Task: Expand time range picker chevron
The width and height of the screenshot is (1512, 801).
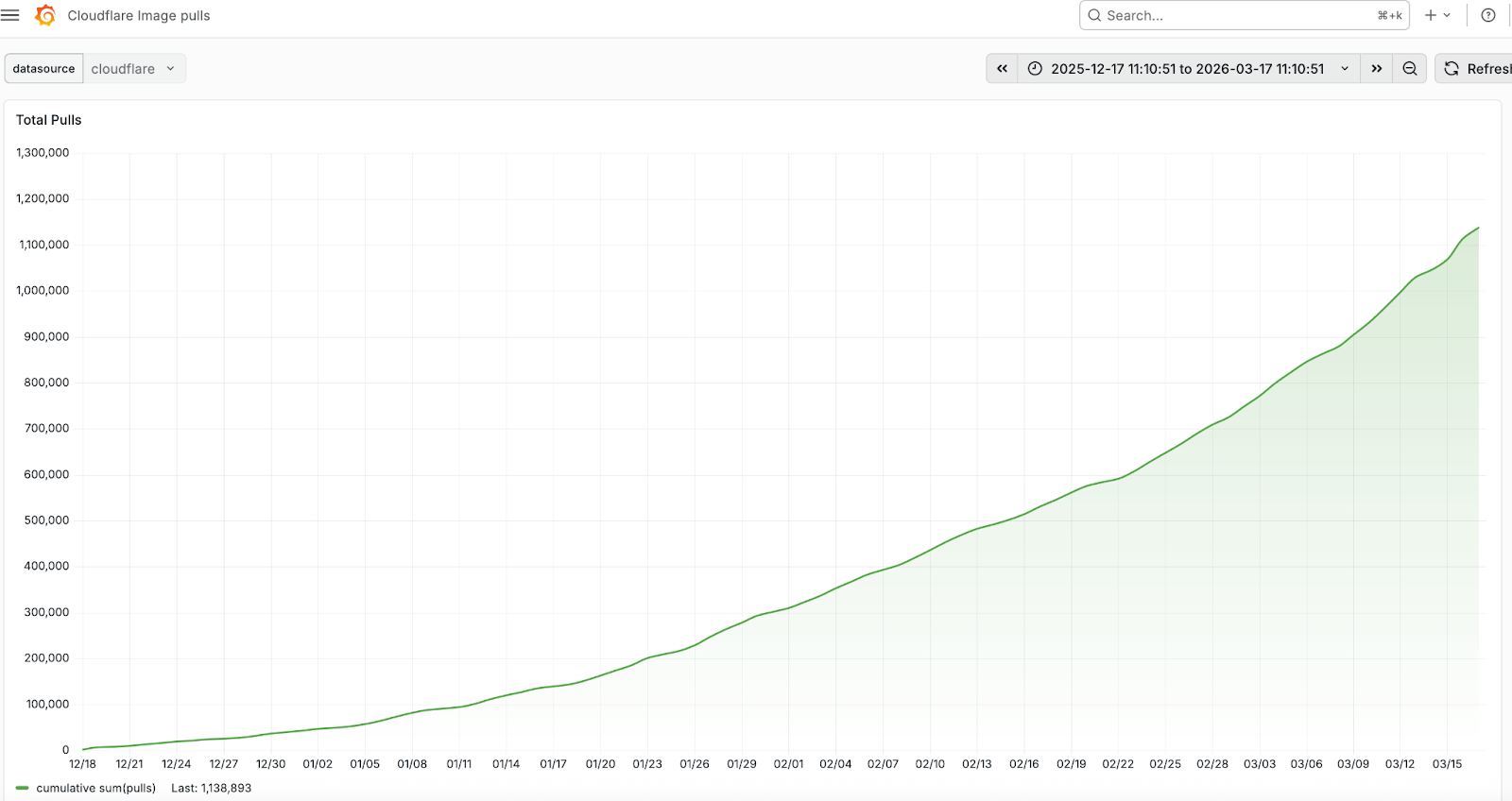Action: click(x=1345, y=68)
